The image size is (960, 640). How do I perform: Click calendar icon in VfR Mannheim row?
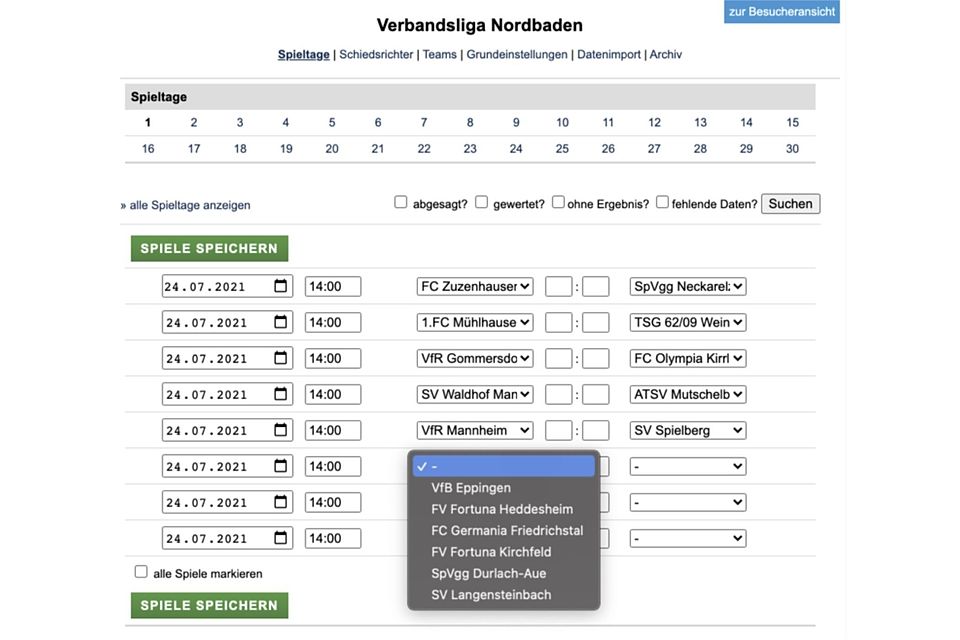pos(281,431)
